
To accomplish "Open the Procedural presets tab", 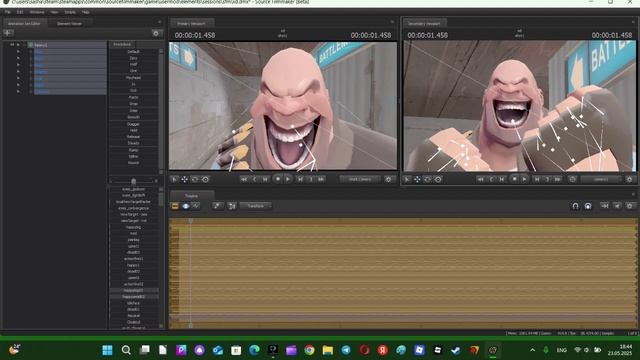I will [122, 44].
